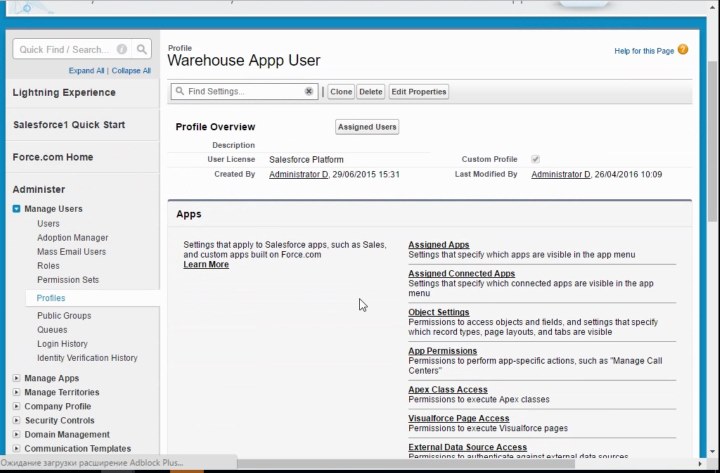Image resolution: width=720 pixels, height=473 pixels.
Task: Click the Manage Apps label
Action: pos(51,378)
